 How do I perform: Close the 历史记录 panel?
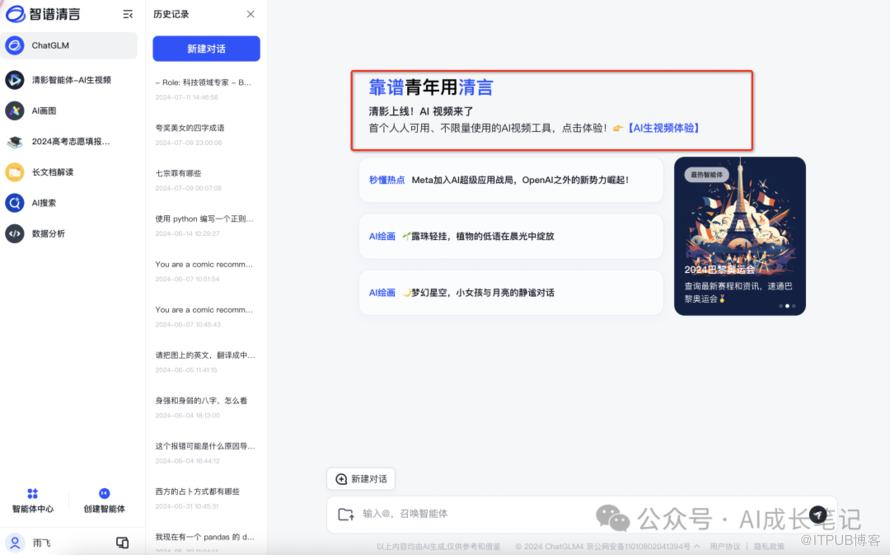250,14
